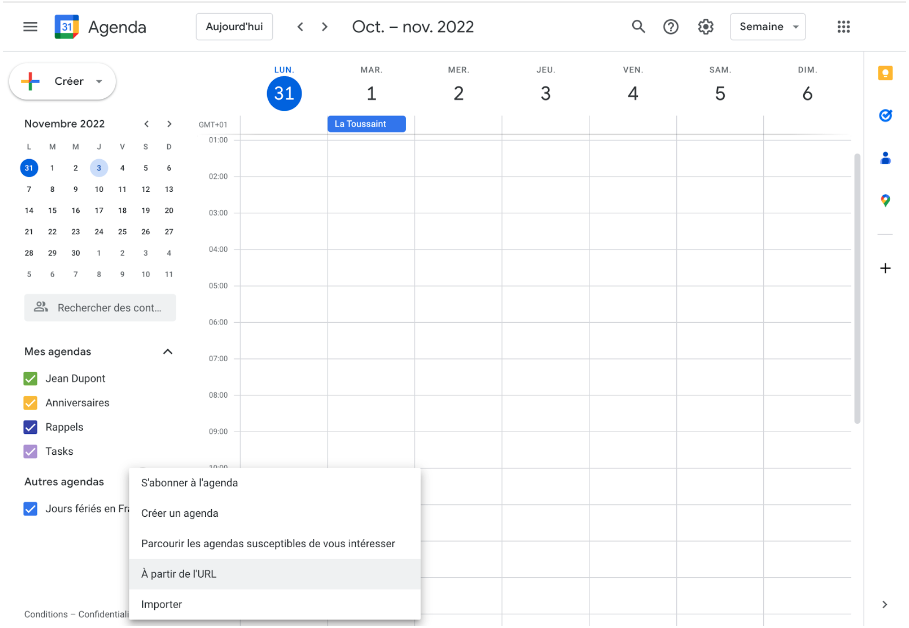This screenshot has width=909, height=628.
Task: Open Google Keep side panel icon
Action: [885, 73]
